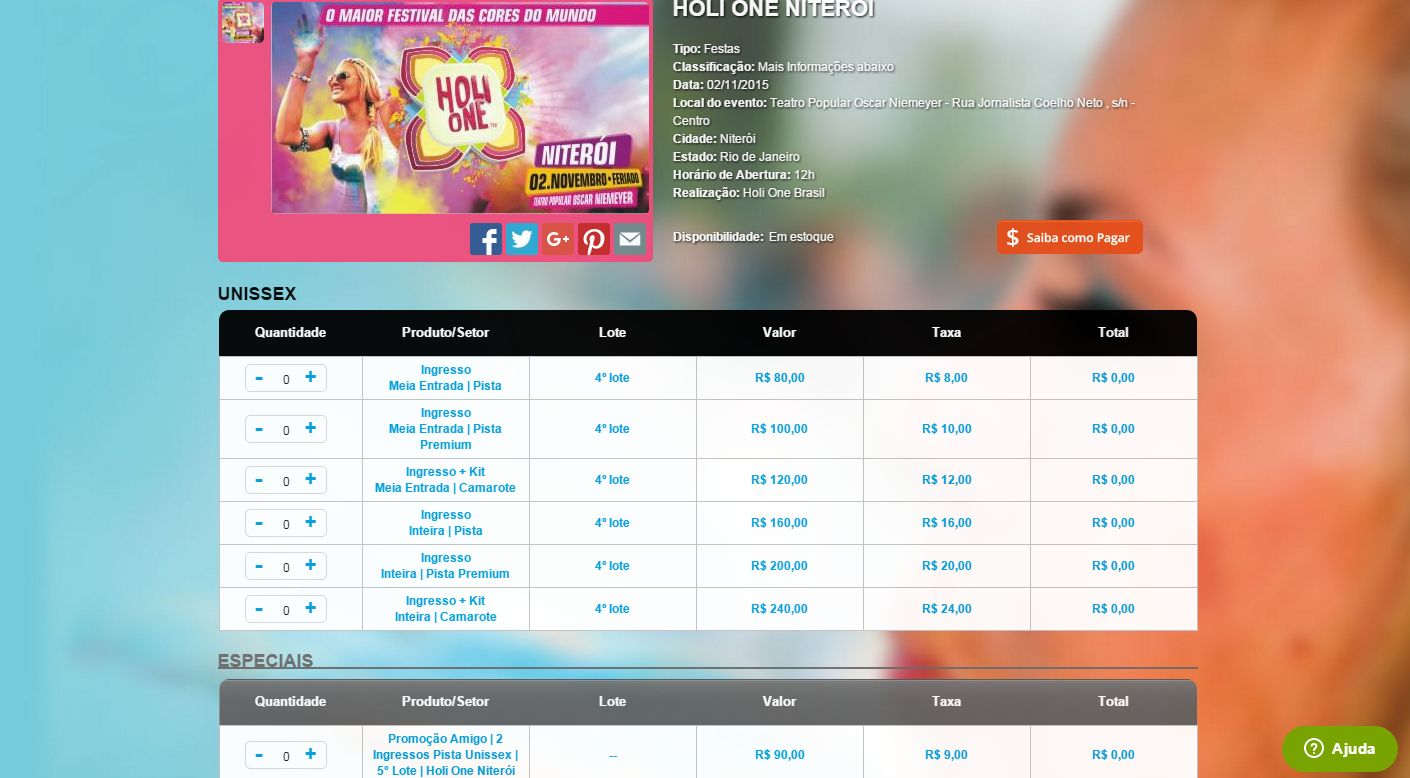This screenshot has height=778, width=1410.
Task: Remove one Promoção Amigo ticket
Action: coord(259,754)
